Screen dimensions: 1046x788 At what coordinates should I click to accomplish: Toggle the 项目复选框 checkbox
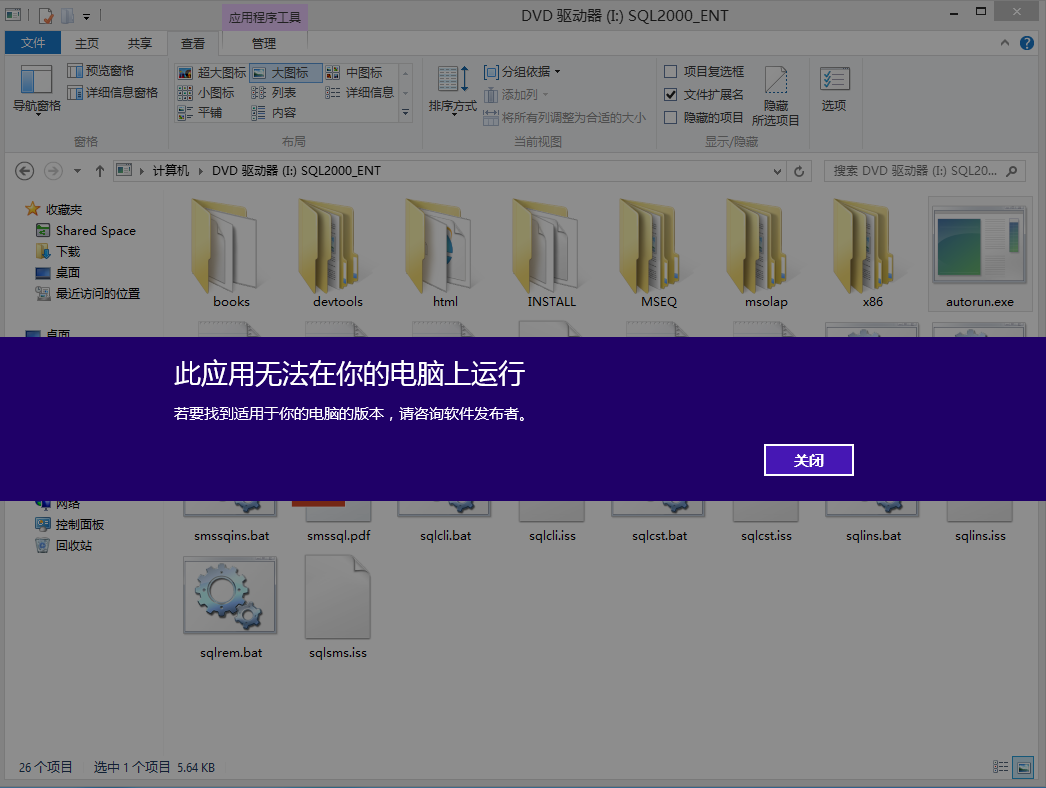pyautogui.click(x=671, y=72)
